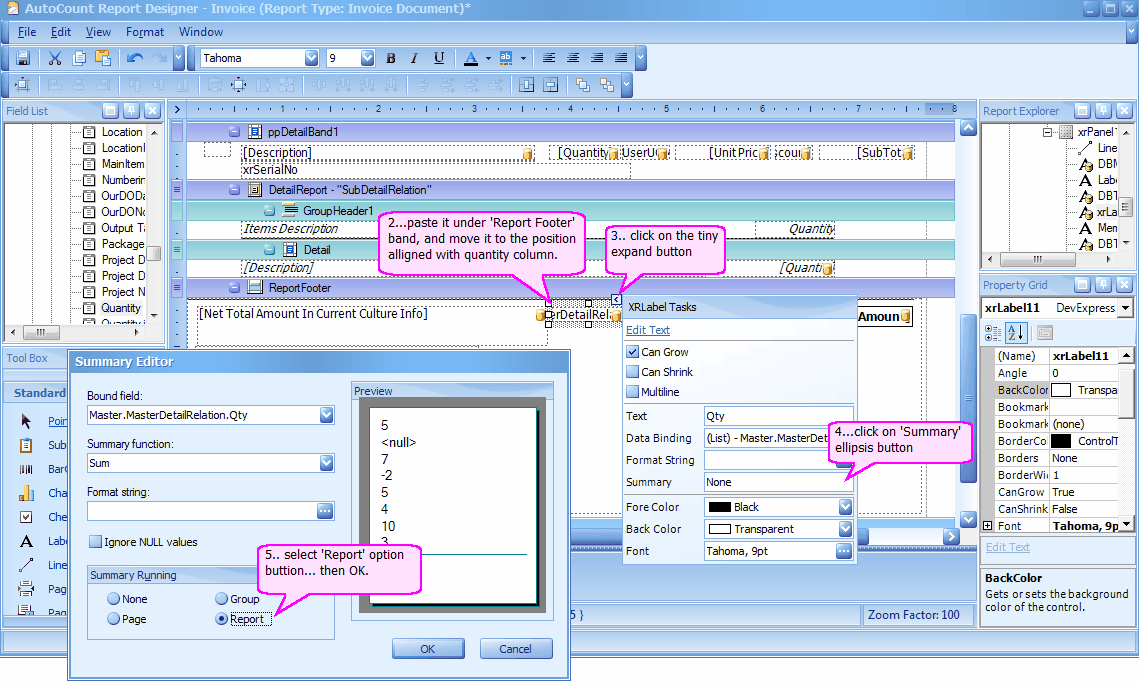Toggle the Multiline checkbox
Image resolution: width=1139 pixels, height=686 pixels.
coord(633,392)
